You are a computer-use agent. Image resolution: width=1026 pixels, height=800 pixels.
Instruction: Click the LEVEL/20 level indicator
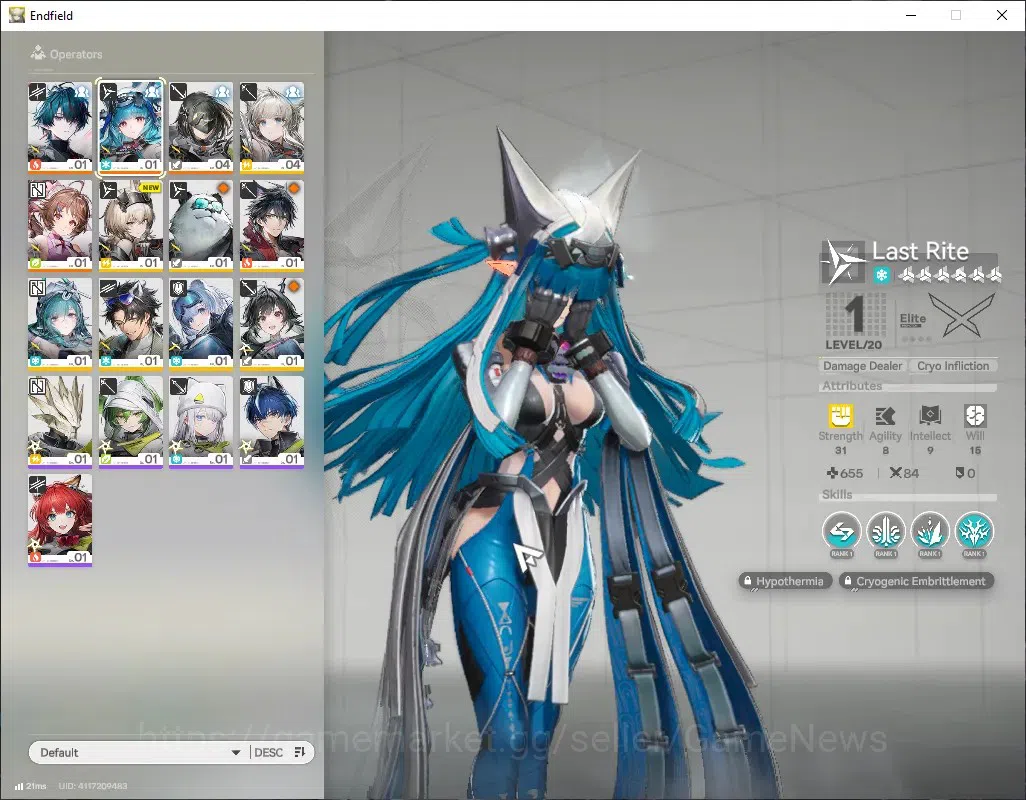click(853, 345)
